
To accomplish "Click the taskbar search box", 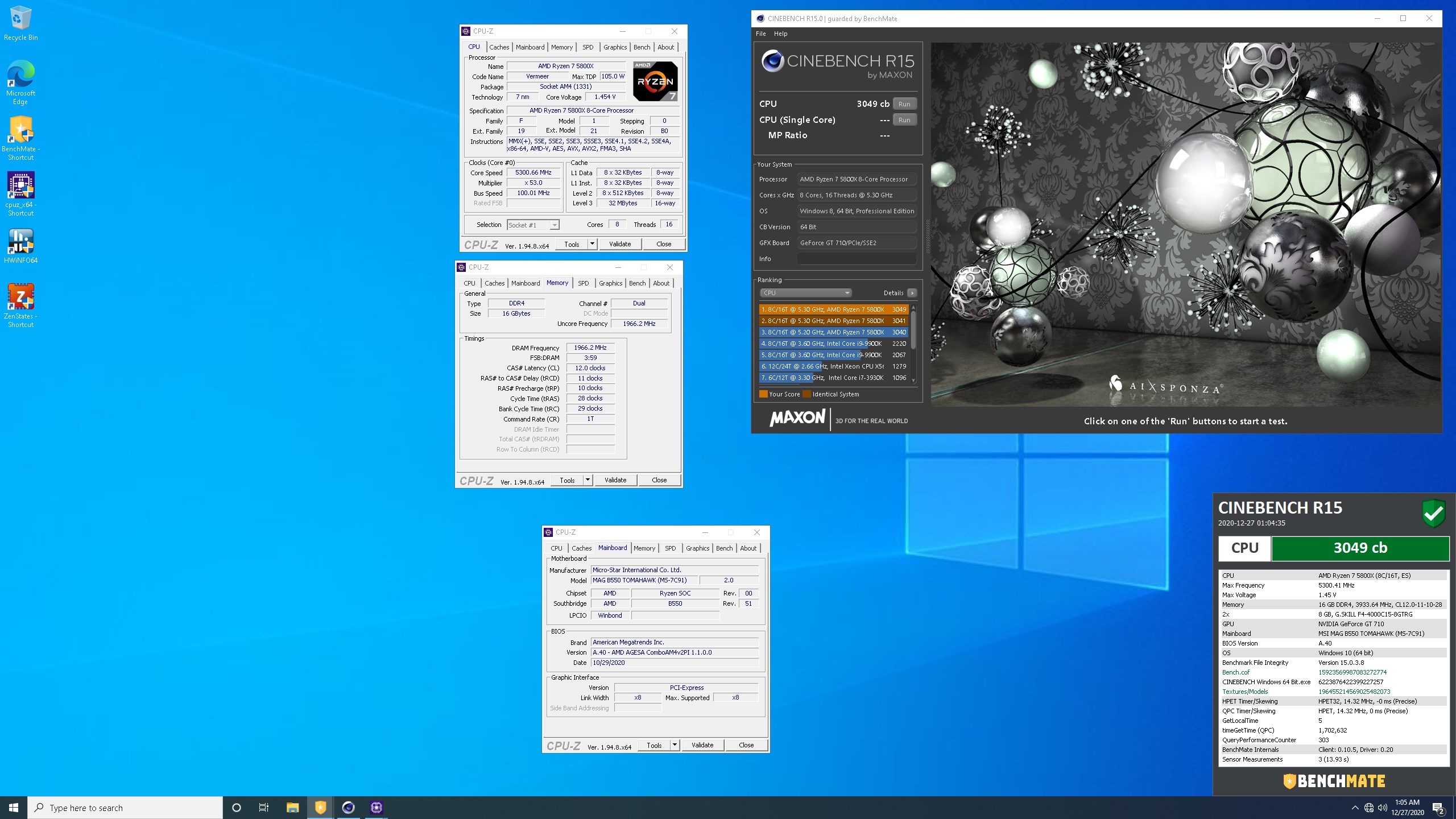I will click(x=125, y=808).
